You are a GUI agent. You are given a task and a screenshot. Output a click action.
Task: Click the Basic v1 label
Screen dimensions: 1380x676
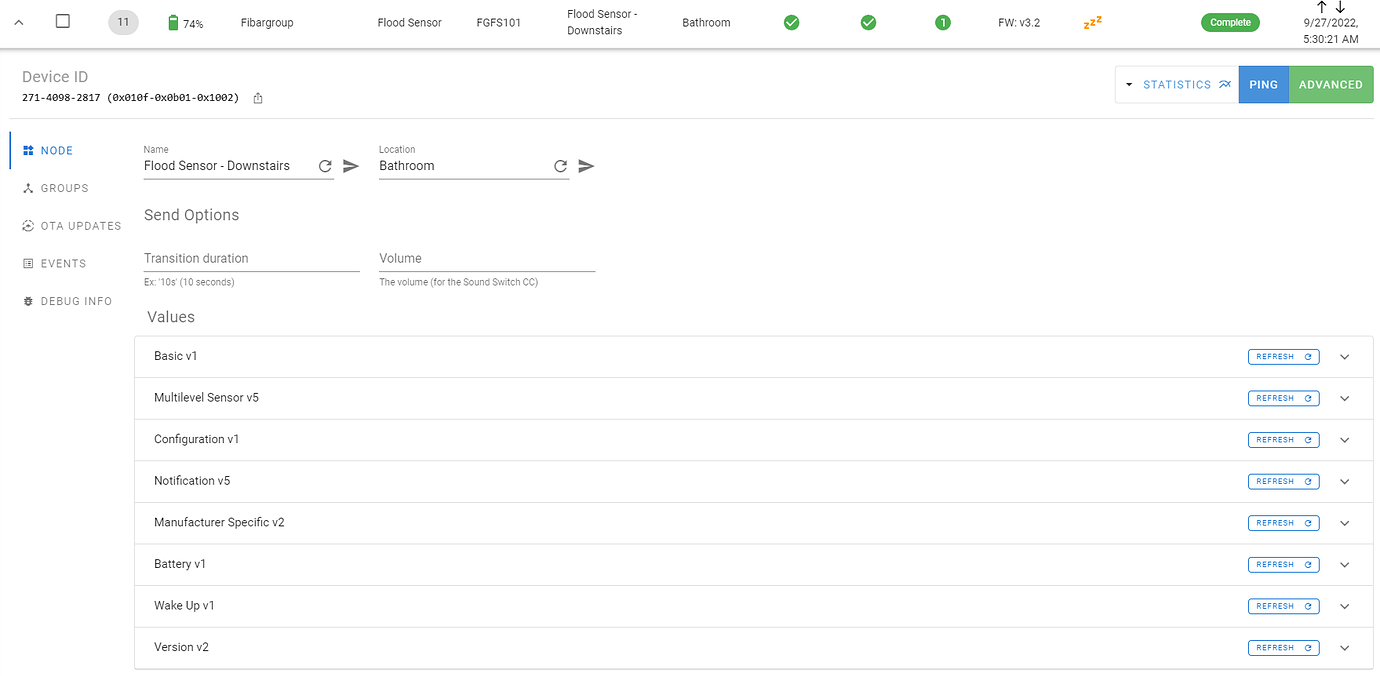(x=176, y=356)
